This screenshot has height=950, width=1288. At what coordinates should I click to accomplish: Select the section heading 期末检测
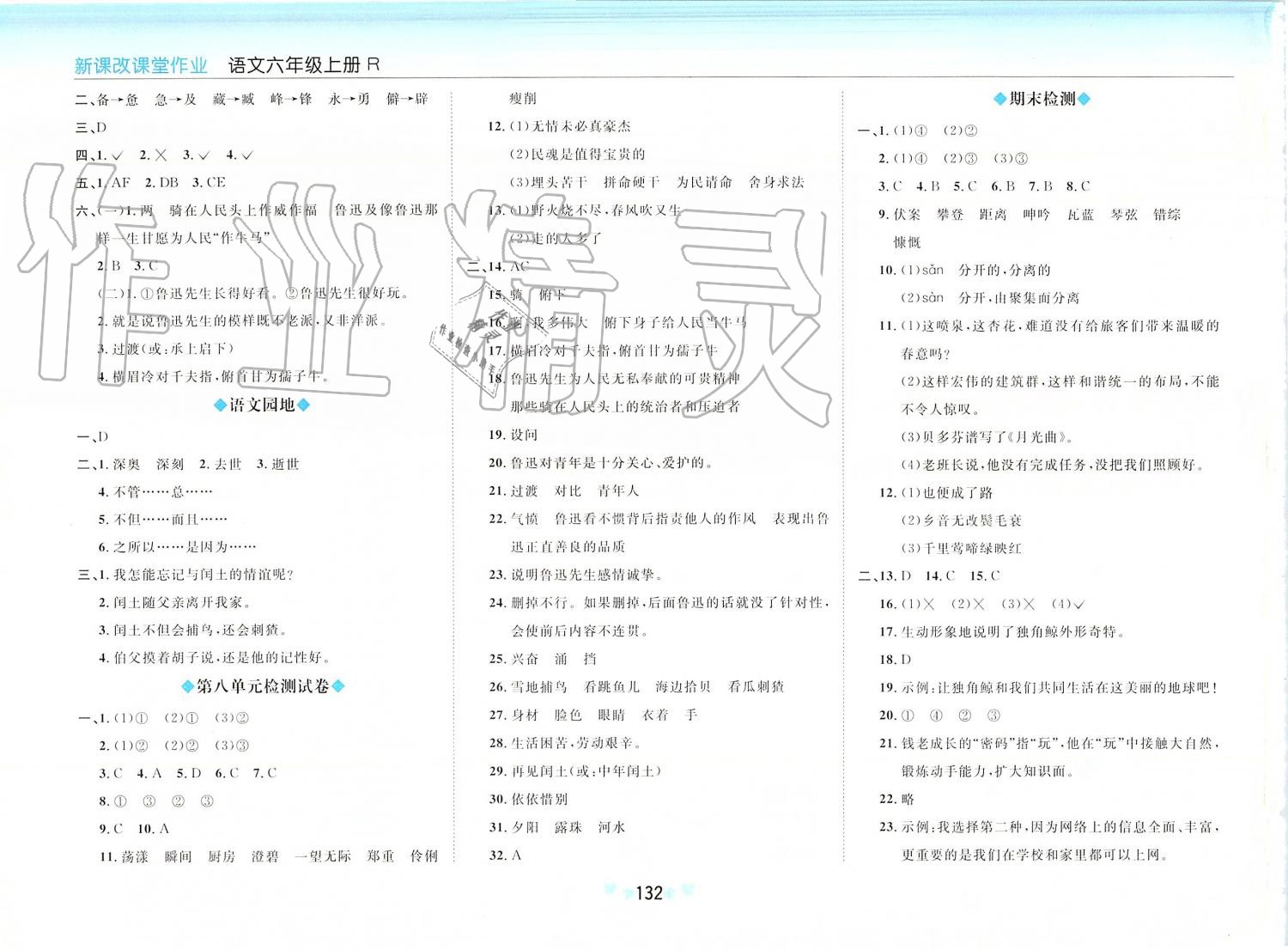pyautogui.click(x=1042, y=99)
